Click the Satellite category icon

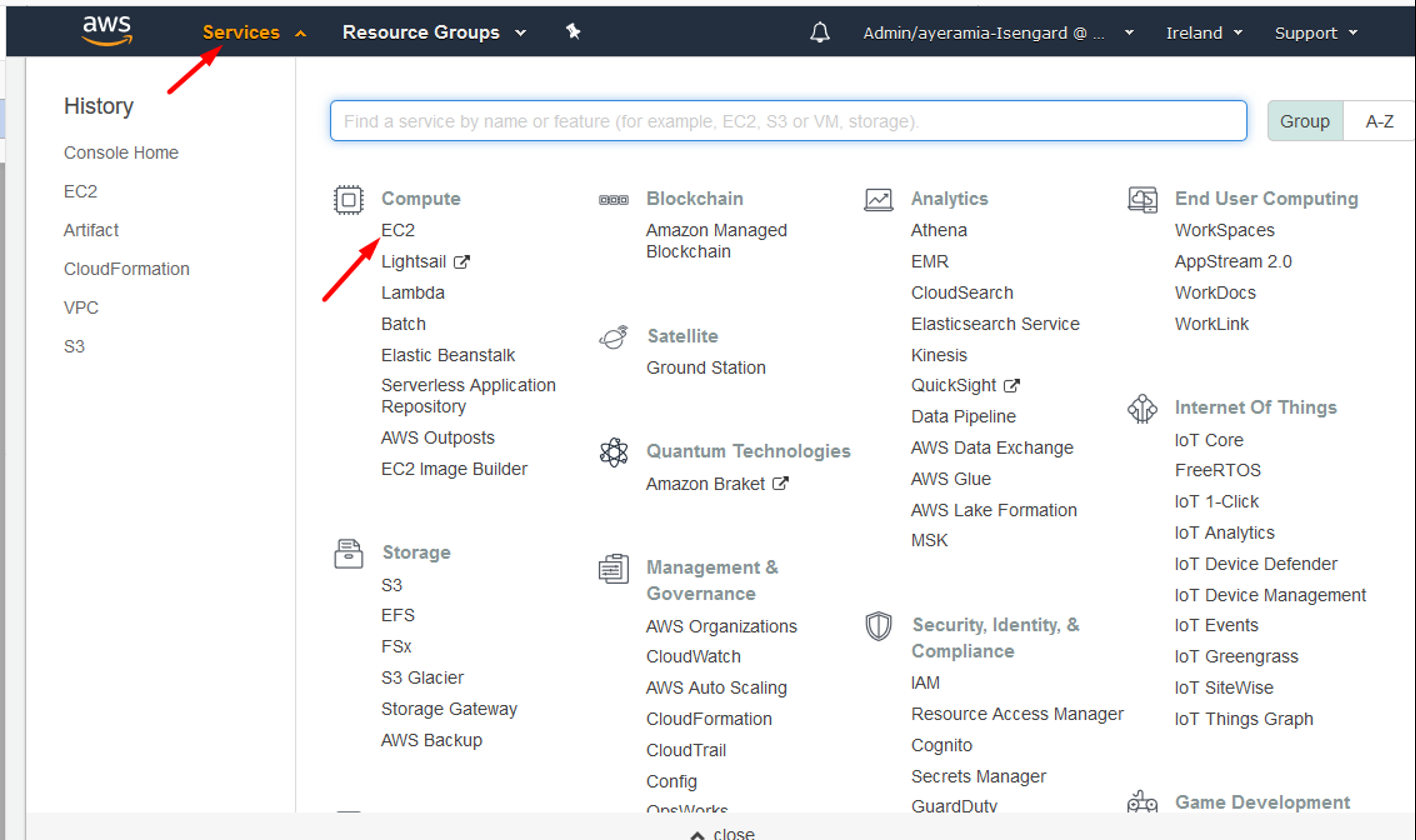[x=613, y=337]
